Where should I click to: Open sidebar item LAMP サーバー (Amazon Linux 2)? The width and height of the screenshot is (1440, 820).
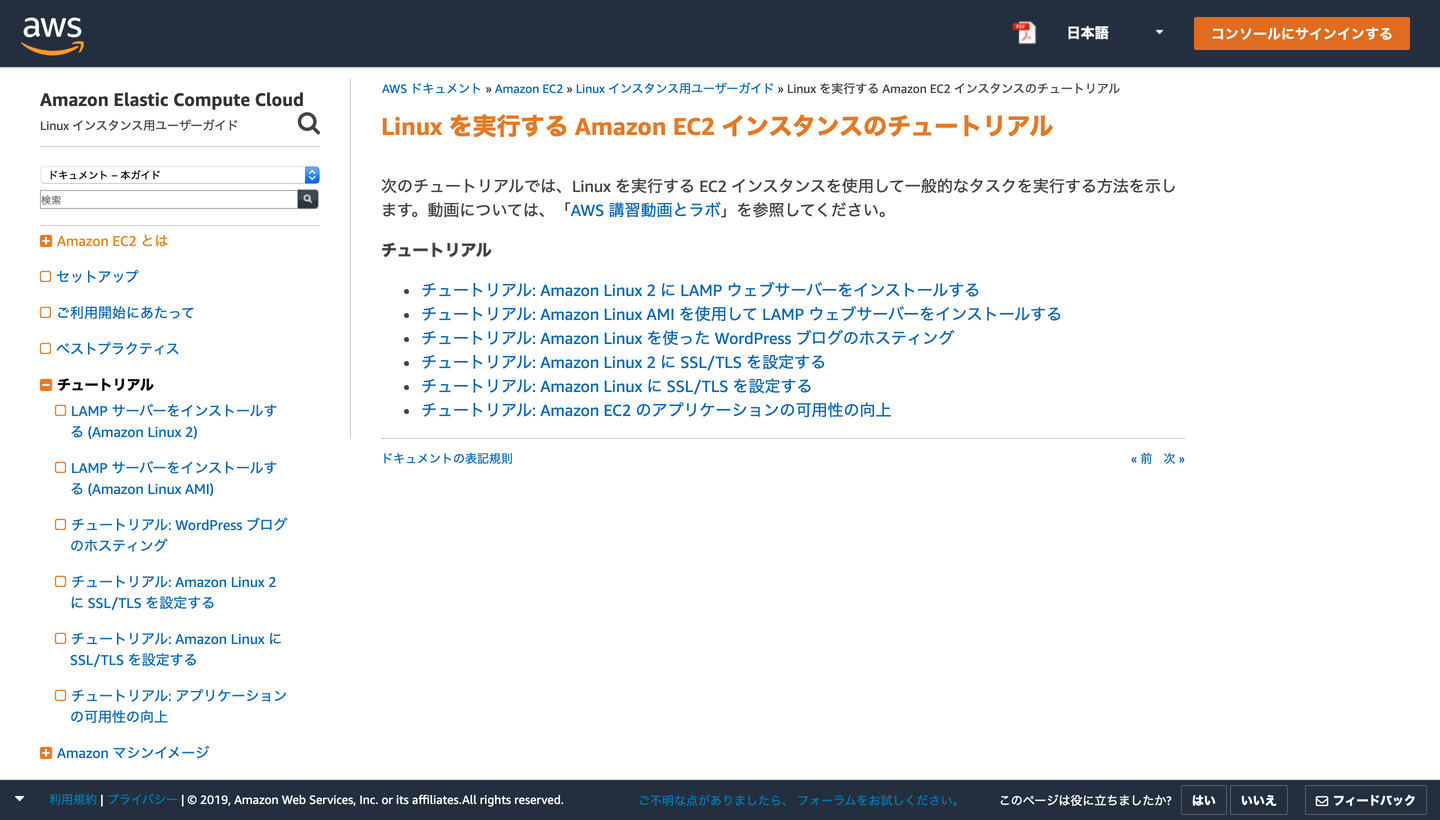(x=173, y=421)
